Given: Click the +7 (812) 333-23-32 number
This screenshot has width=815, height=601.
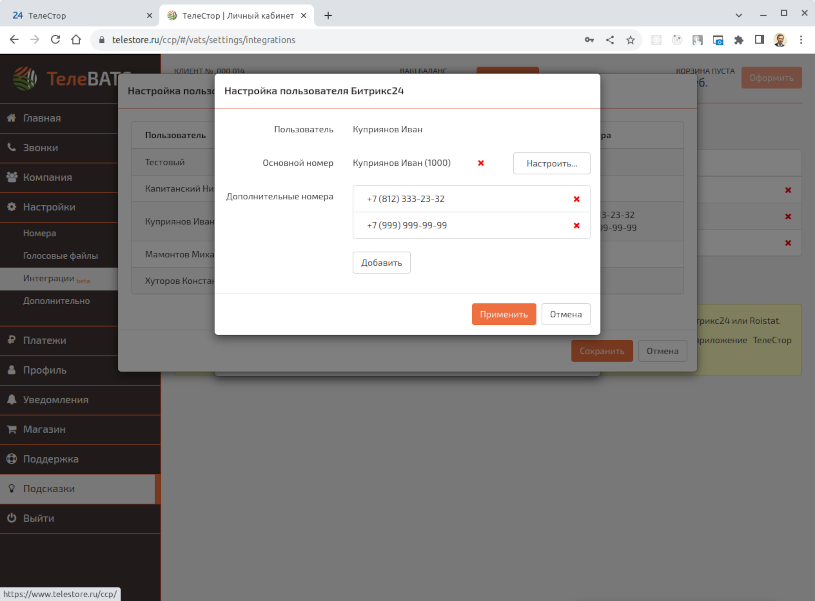Looking at the screenshot, I should [x=406, y=199].
